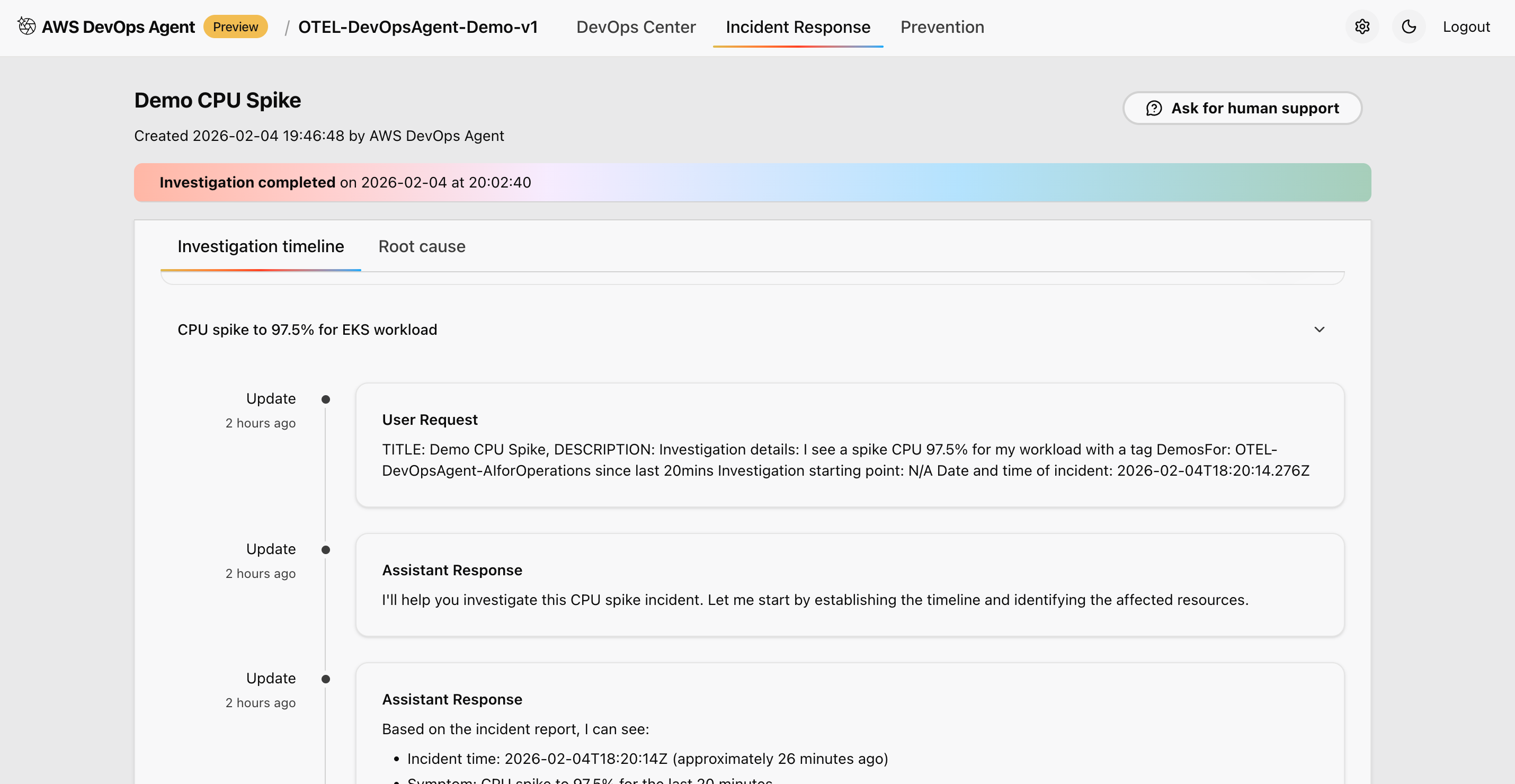
Task: Switch to the Root cause tab
Action: pyautogui.click(x=422, y=246)
